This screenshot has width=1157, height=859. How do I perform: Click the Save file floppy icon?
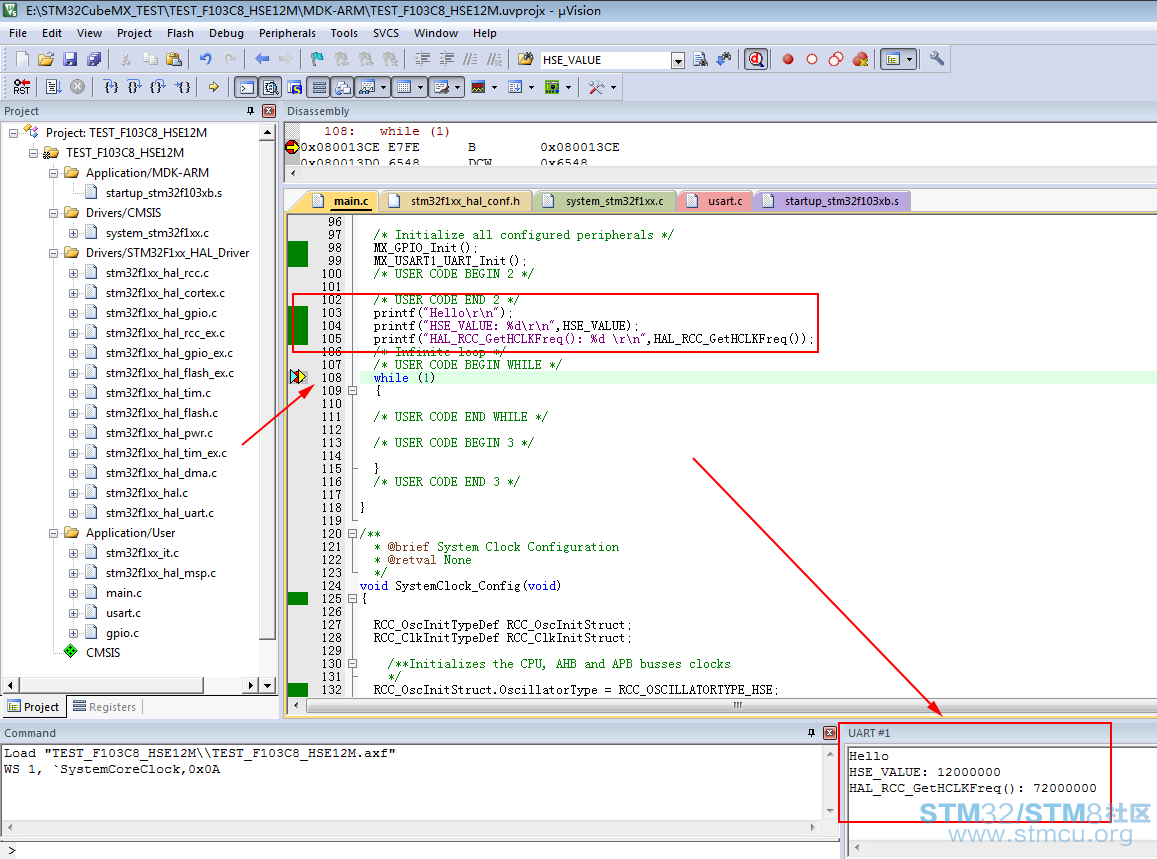click(x=70, y=59)
